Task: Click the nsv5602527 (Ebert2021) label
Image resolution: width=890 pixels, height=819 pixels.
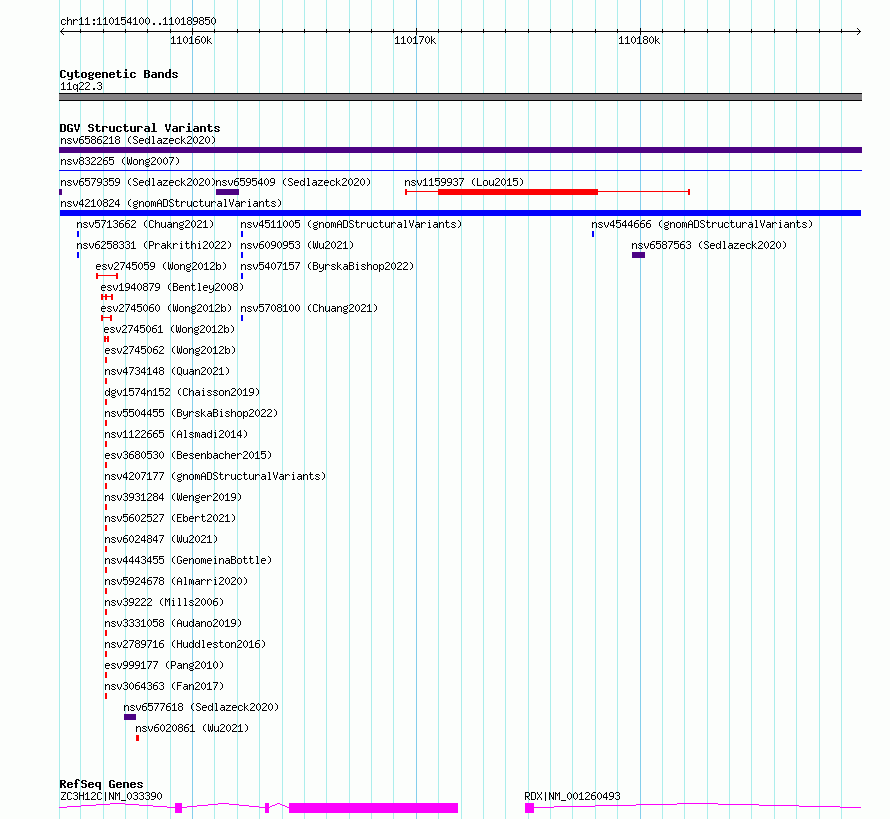Action: tap(170, 518)
